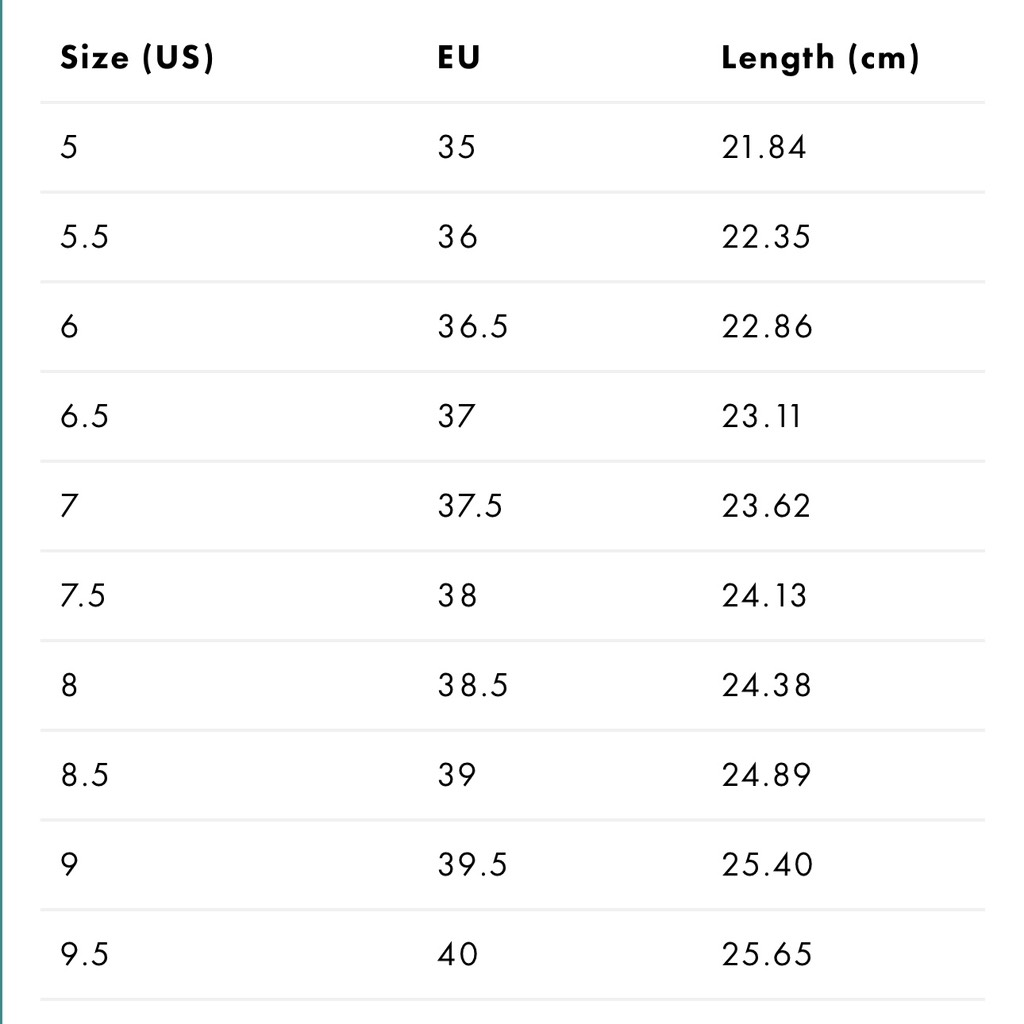The height and width of the screenshot is (1024, 1024).
Task: Select the 21.84 length cell
Action: click(x=764, y=148)
